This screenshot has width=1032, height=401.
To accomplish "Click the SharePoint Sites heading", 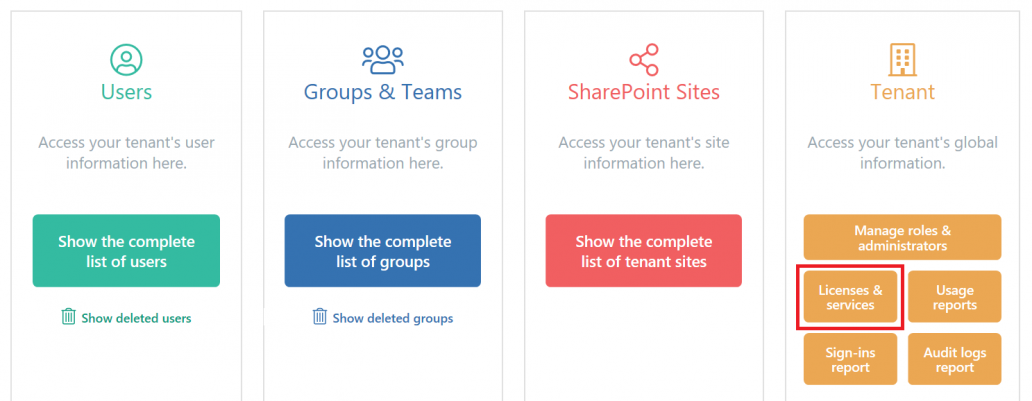I will click(x=644, y=92).
